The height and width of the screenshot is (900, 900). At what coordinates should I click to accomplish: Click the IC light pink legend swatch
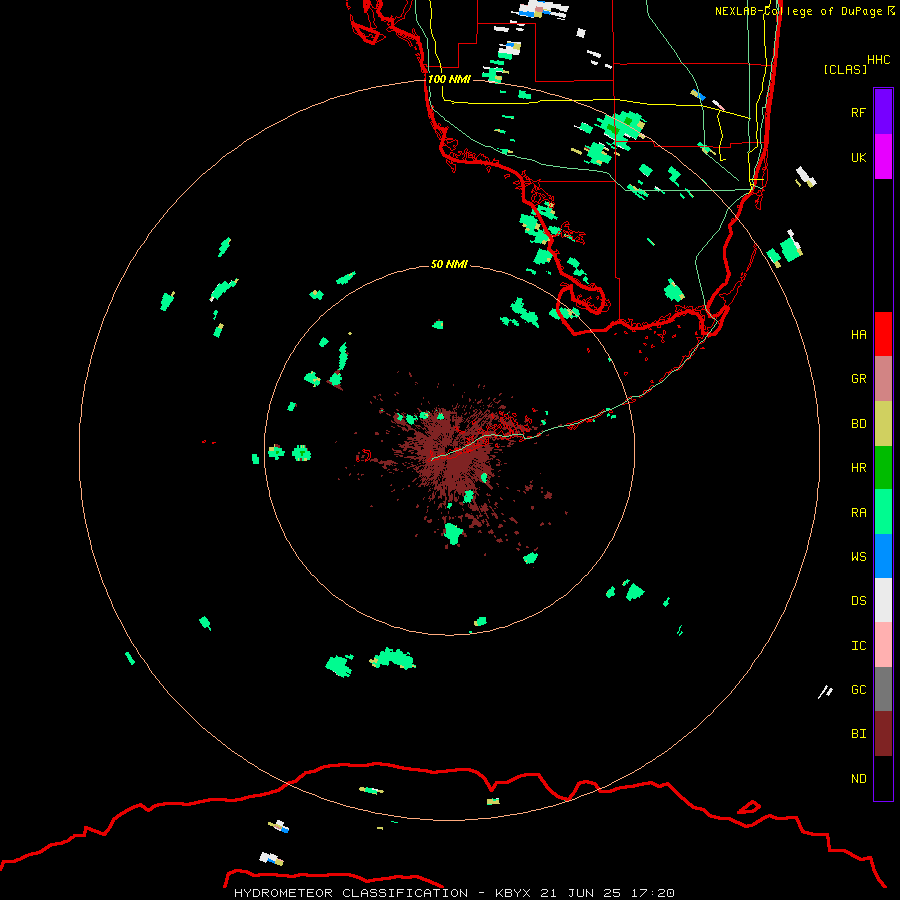883,645
